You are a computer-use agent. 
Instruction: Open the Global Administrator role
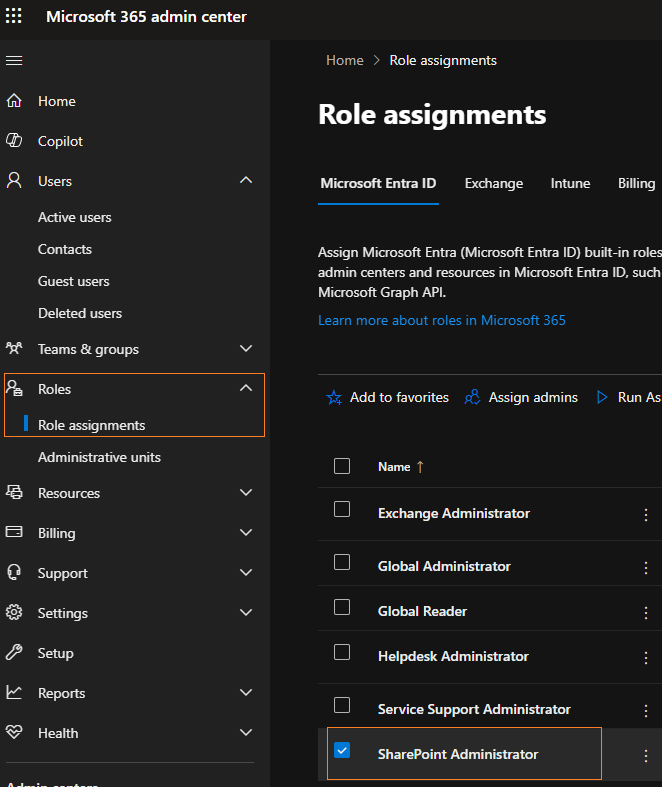coord(444,567)
